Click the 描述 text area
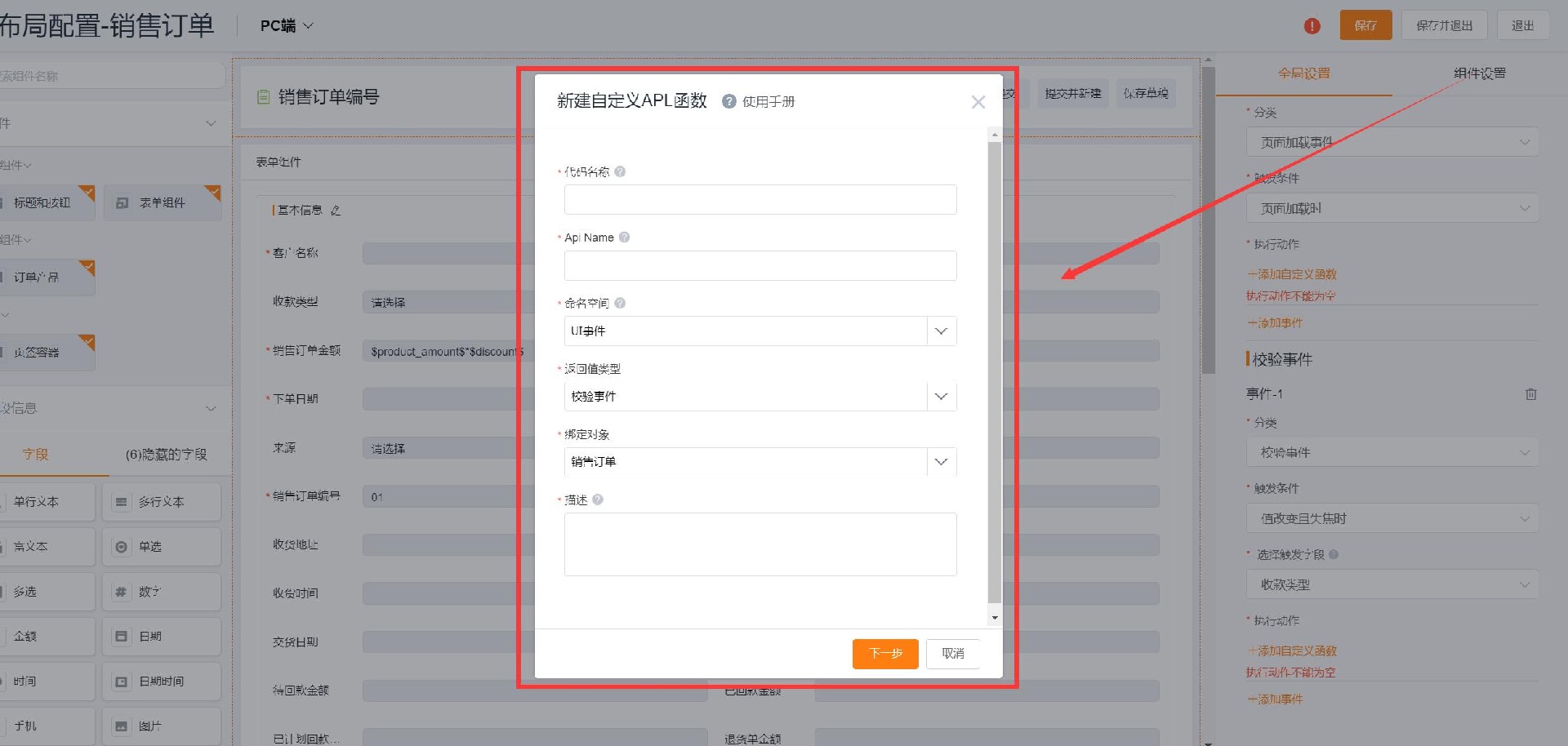Image resolution: width=1568 pixels, height=746 pixels. coord(760,544)
